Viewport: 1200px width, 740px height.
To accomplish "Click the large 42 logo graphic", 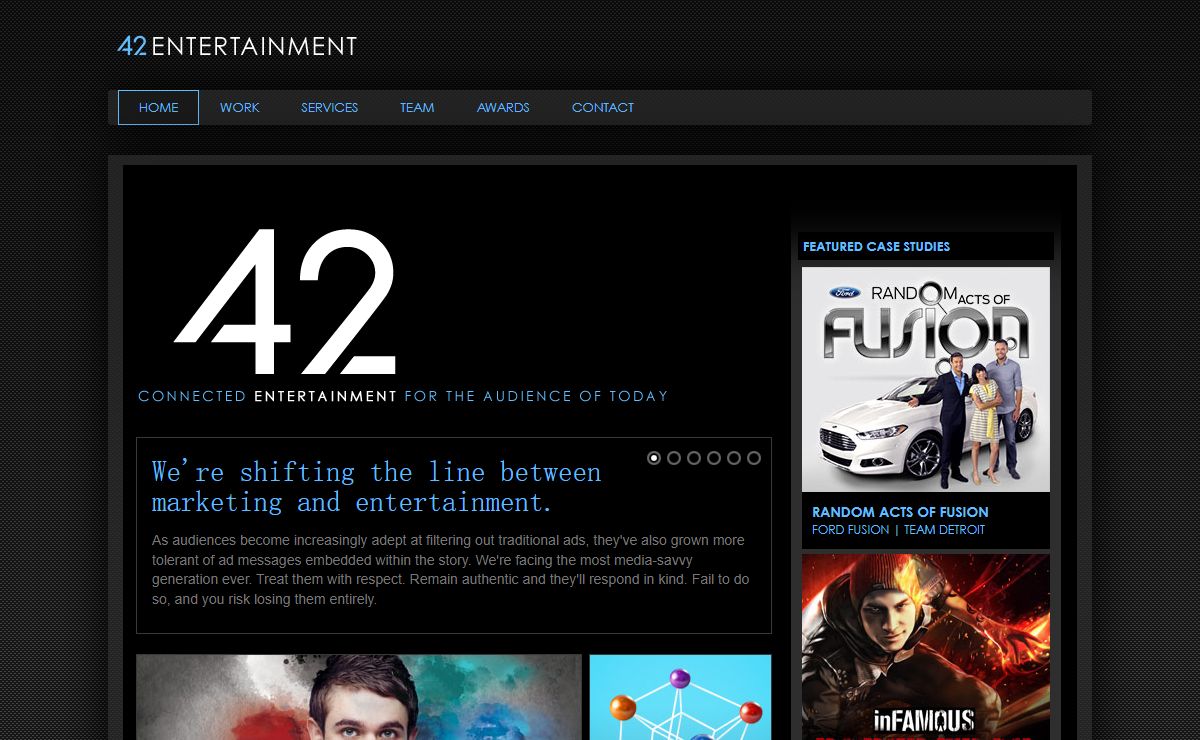I will (x=285, y=302).
